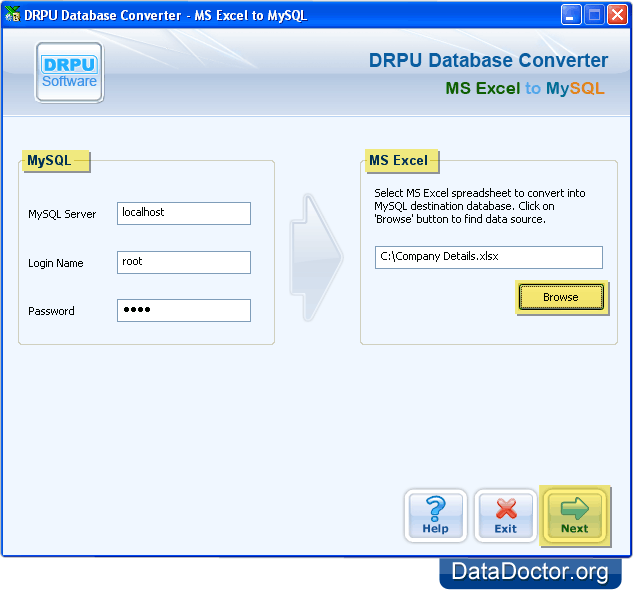Click the 'MySQL Server' label

point(62,214)
